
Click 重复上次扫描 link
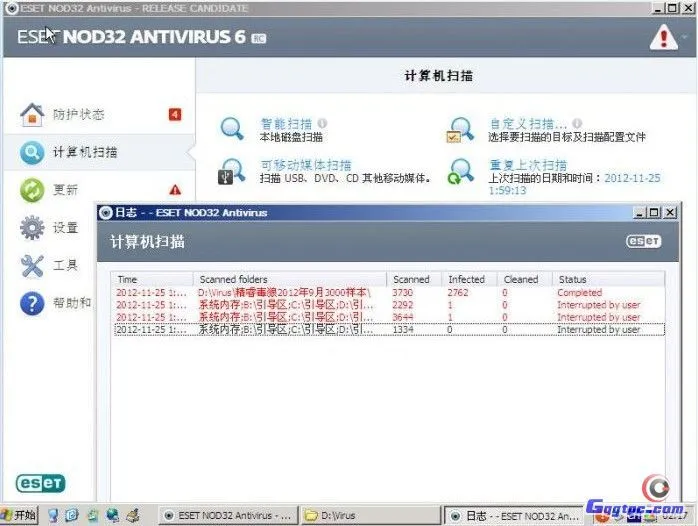click(x=528, y=165)
